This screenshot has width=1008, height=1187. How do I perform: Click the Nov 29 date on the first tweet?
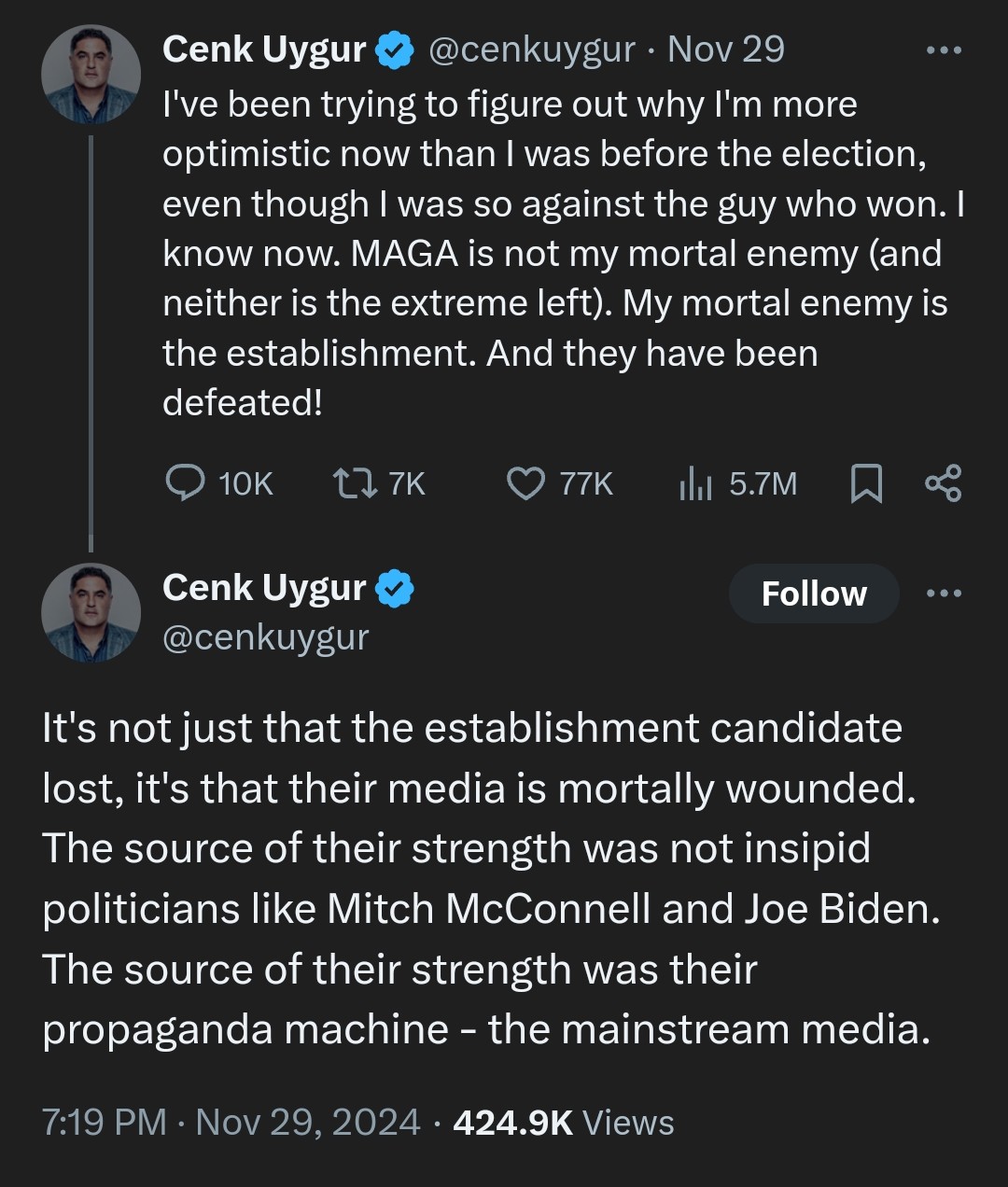726,50
